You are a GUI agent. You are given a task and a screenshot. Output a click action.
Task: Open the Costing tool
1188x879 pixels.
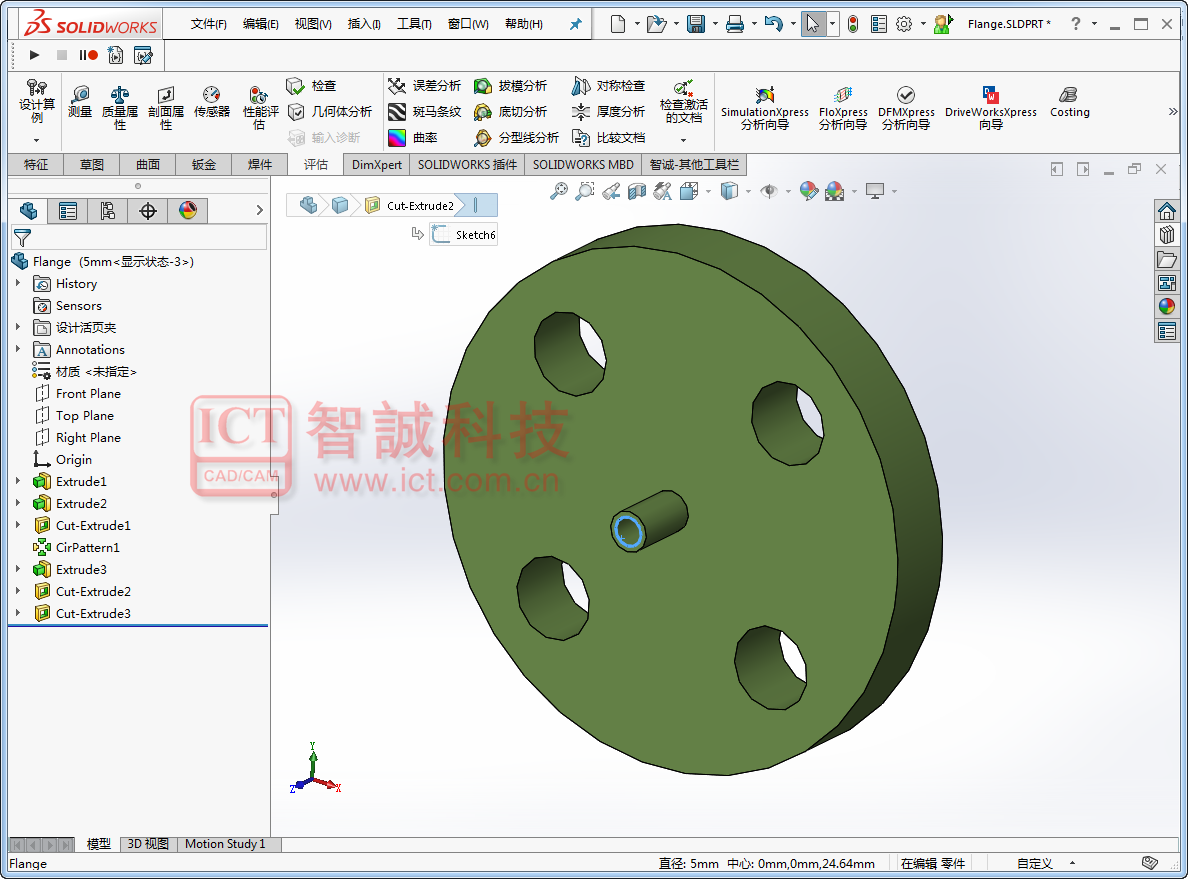coord(1069,101)
